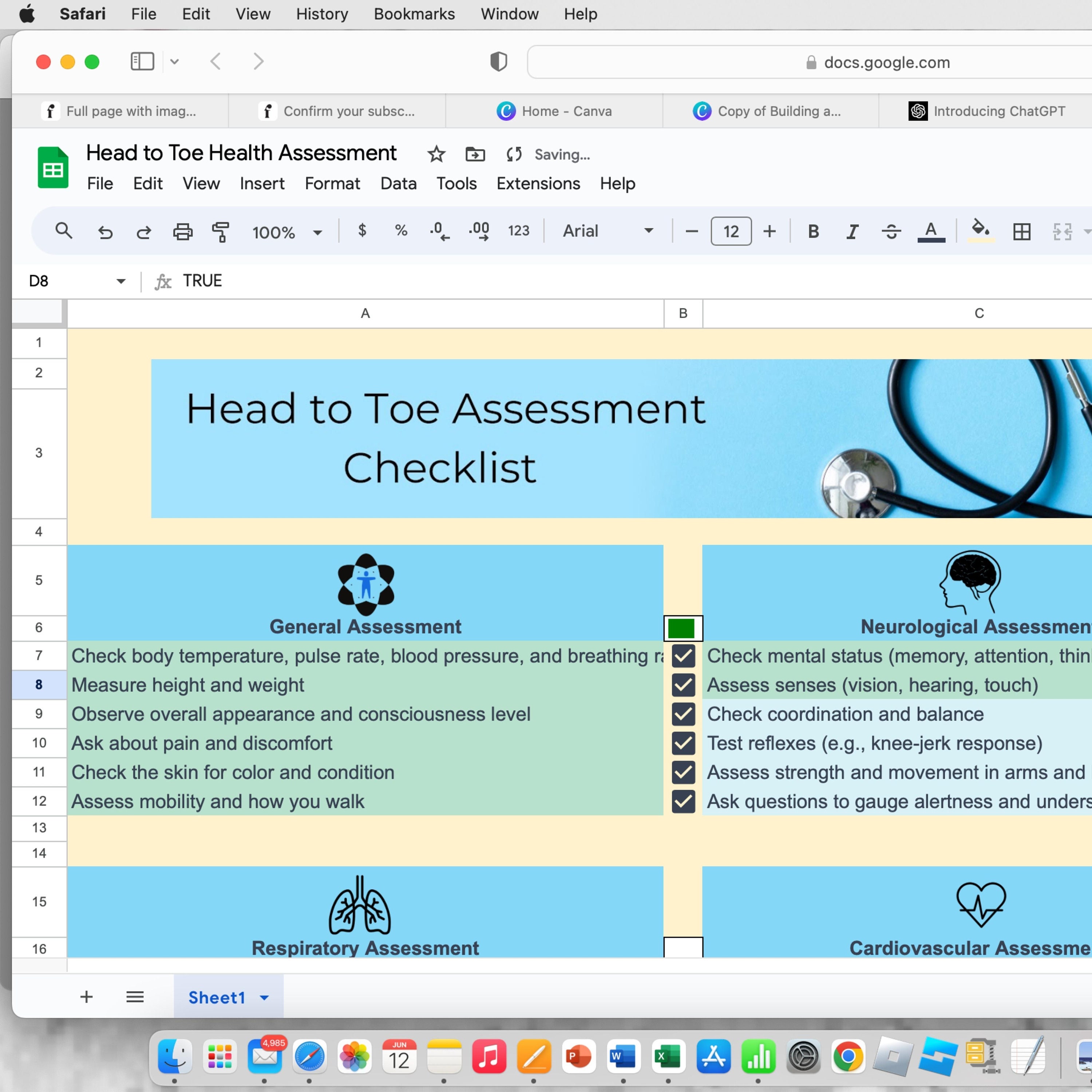
Task: Uncheck the Measure height and weight checkbox
Action: [683, 684]
